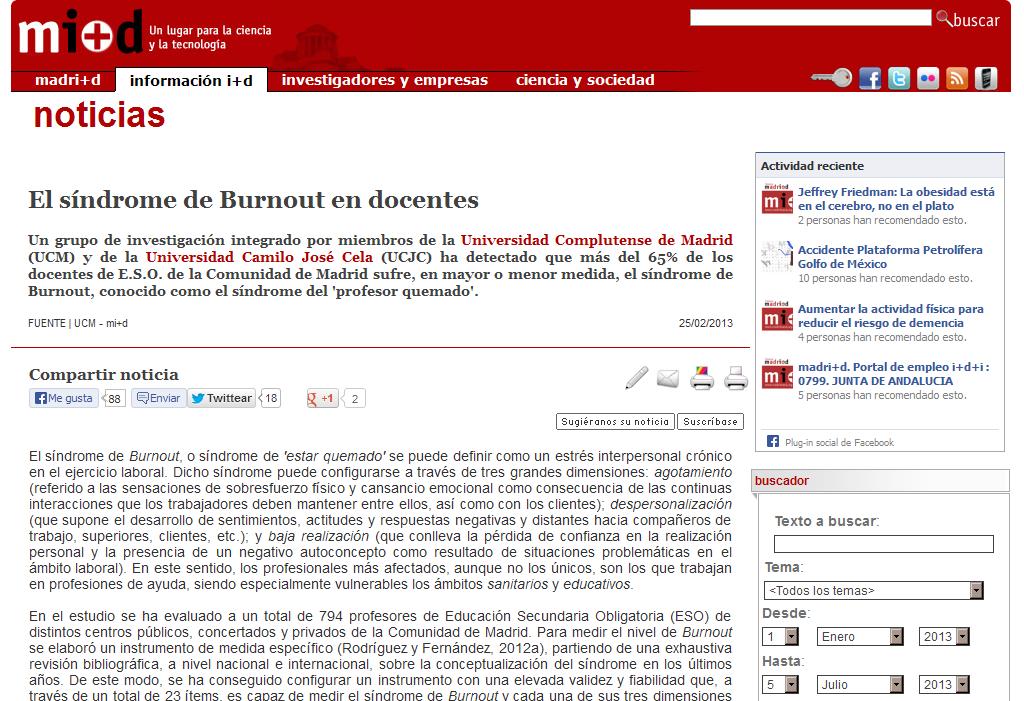Select the información i+d tab
The height and width of the screenshot is (701, 1024).
191,80
